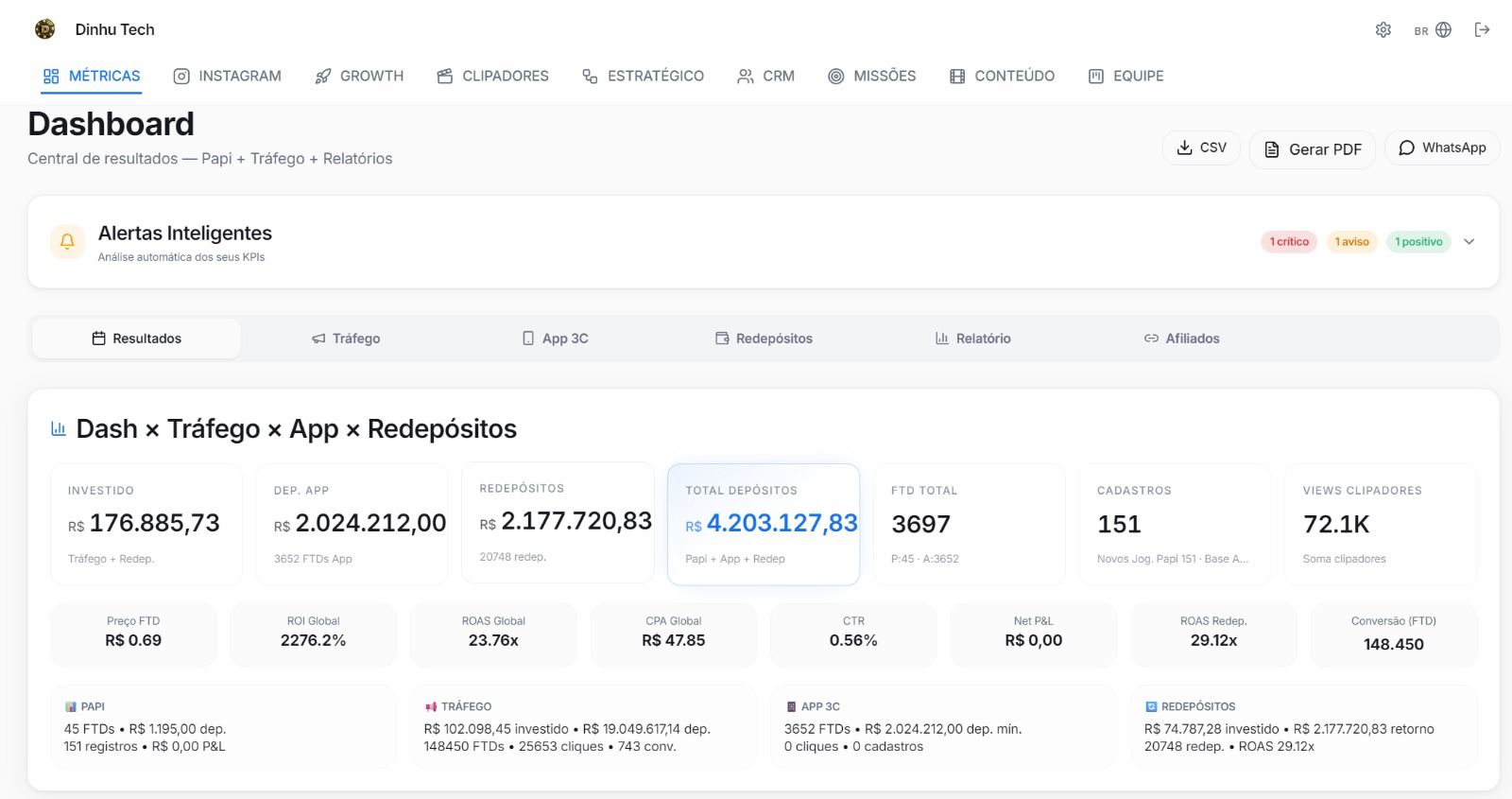Share via the WhatsApp button

(1442, 148)
